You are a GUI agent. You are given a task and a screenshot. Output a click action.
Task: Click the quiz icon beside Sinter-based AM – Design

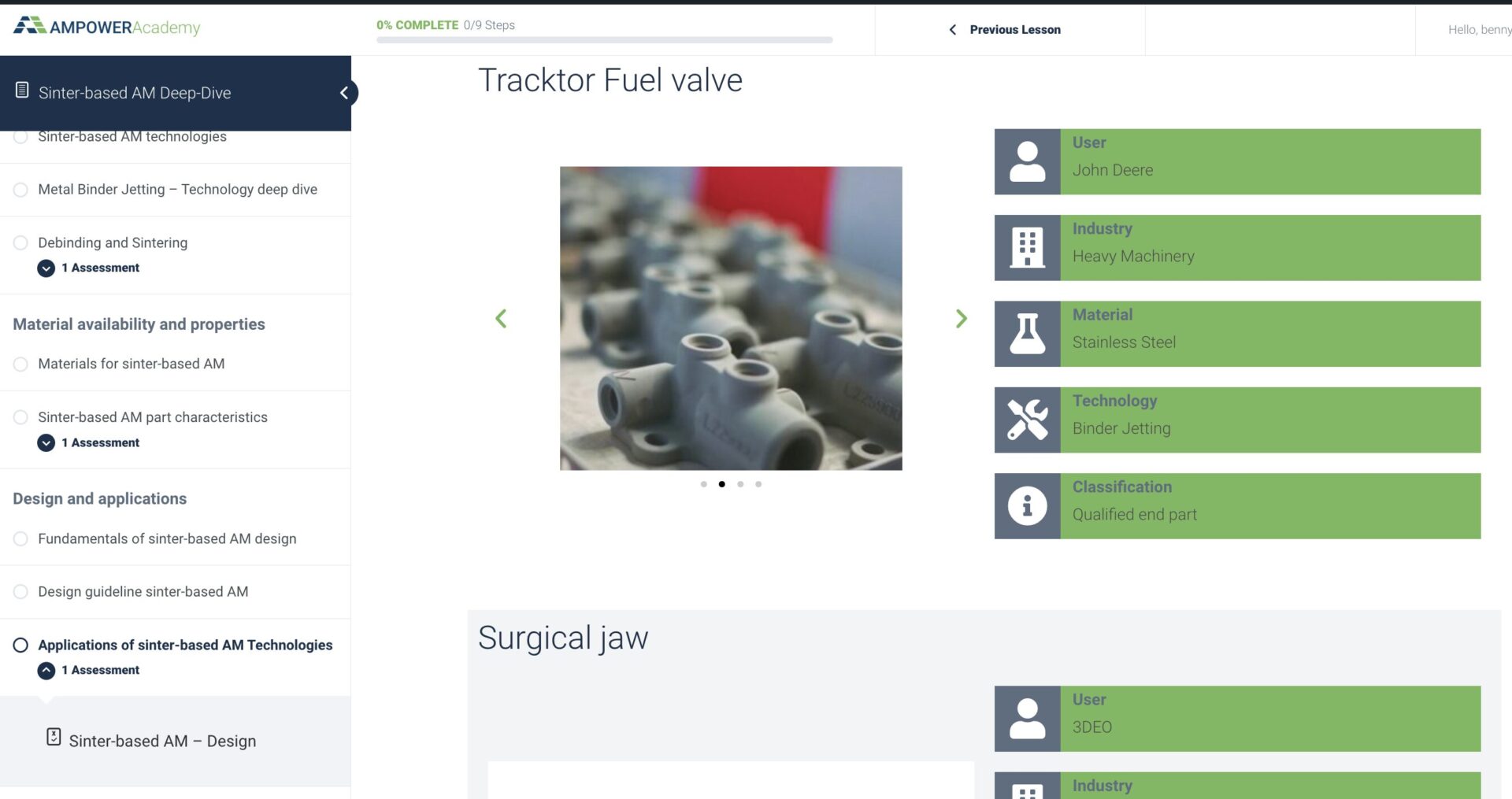54,737
